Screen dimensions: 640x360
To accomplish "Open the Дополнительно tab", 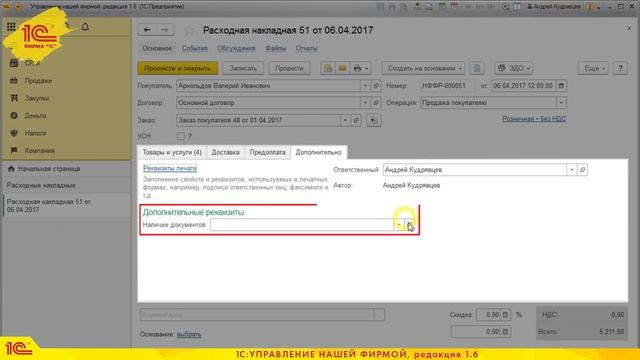I will click(x=318, y=152).
